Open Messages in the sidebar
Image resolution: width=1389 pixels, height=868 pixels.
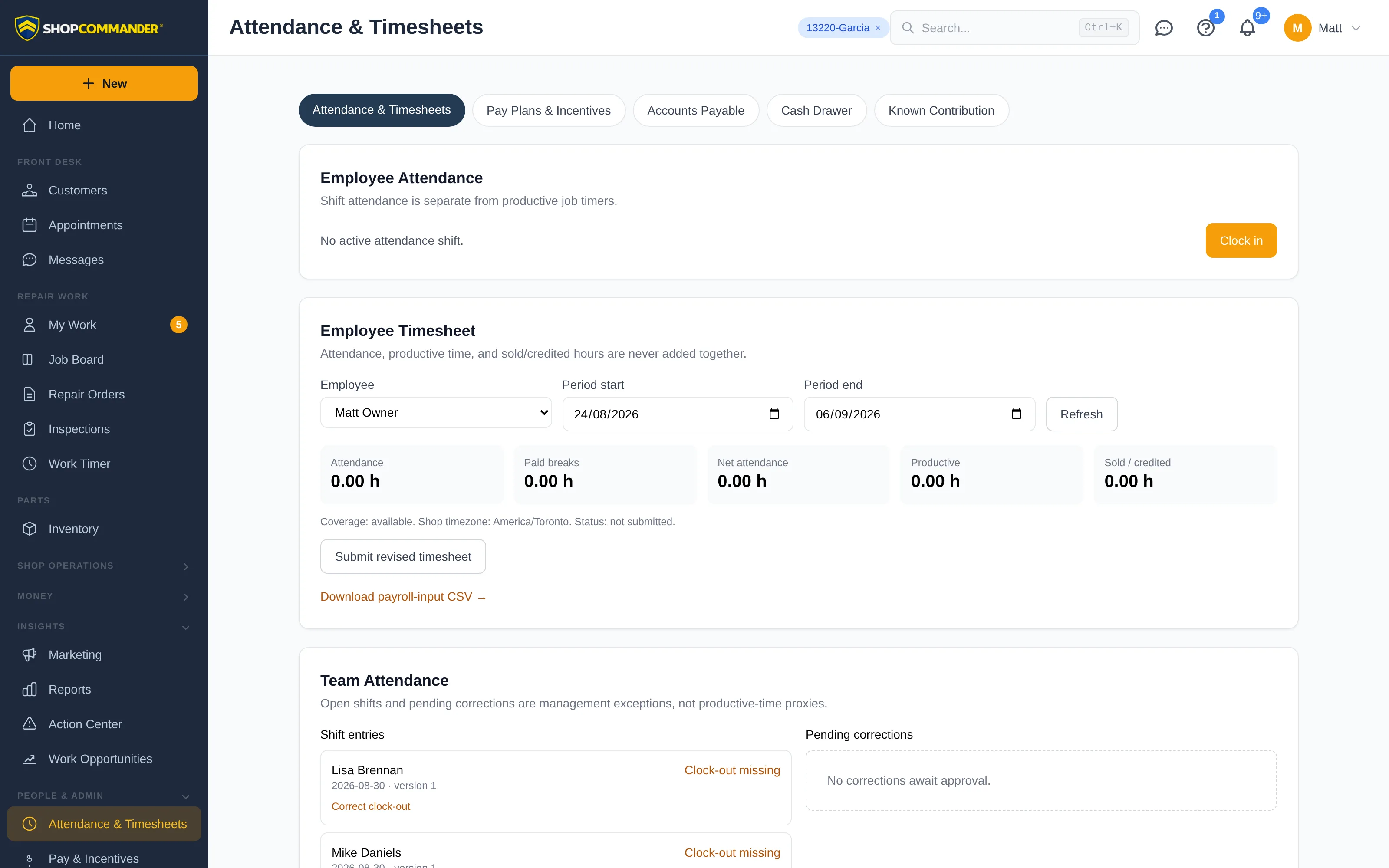tap(104, 260)
